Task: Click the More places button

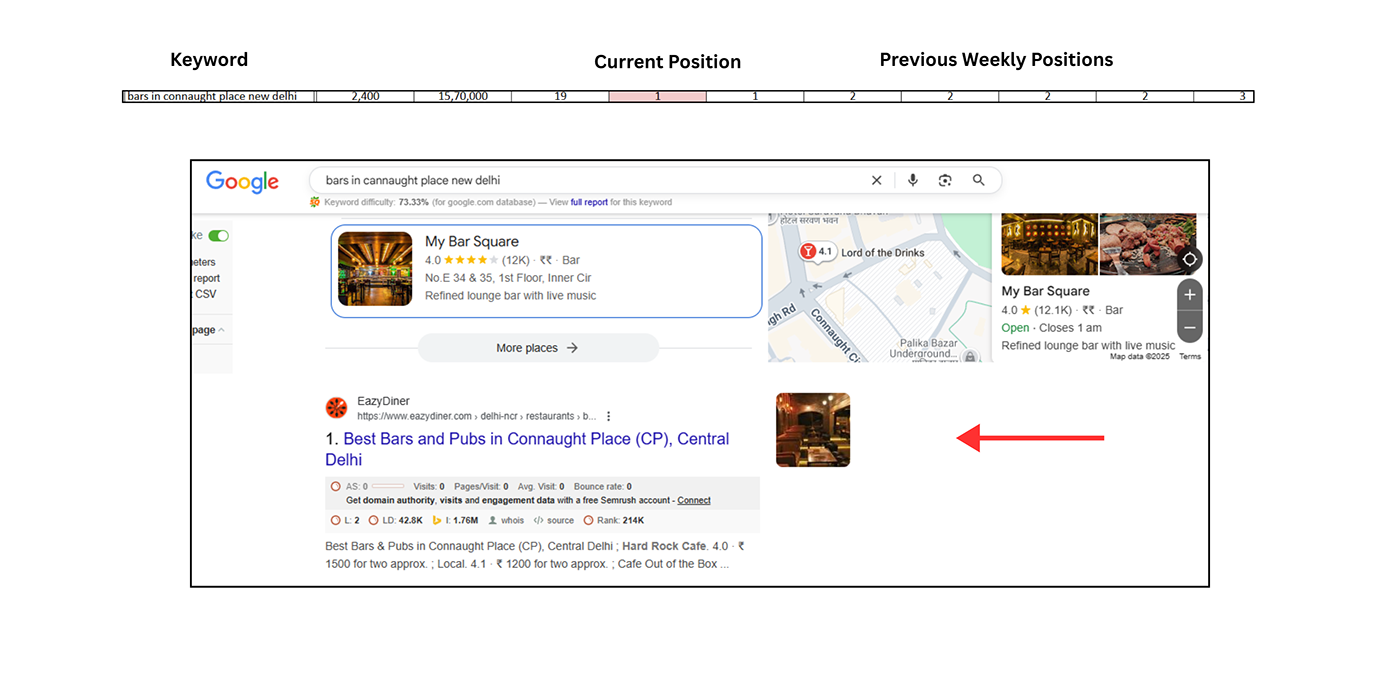Action: tap(537, 348)
